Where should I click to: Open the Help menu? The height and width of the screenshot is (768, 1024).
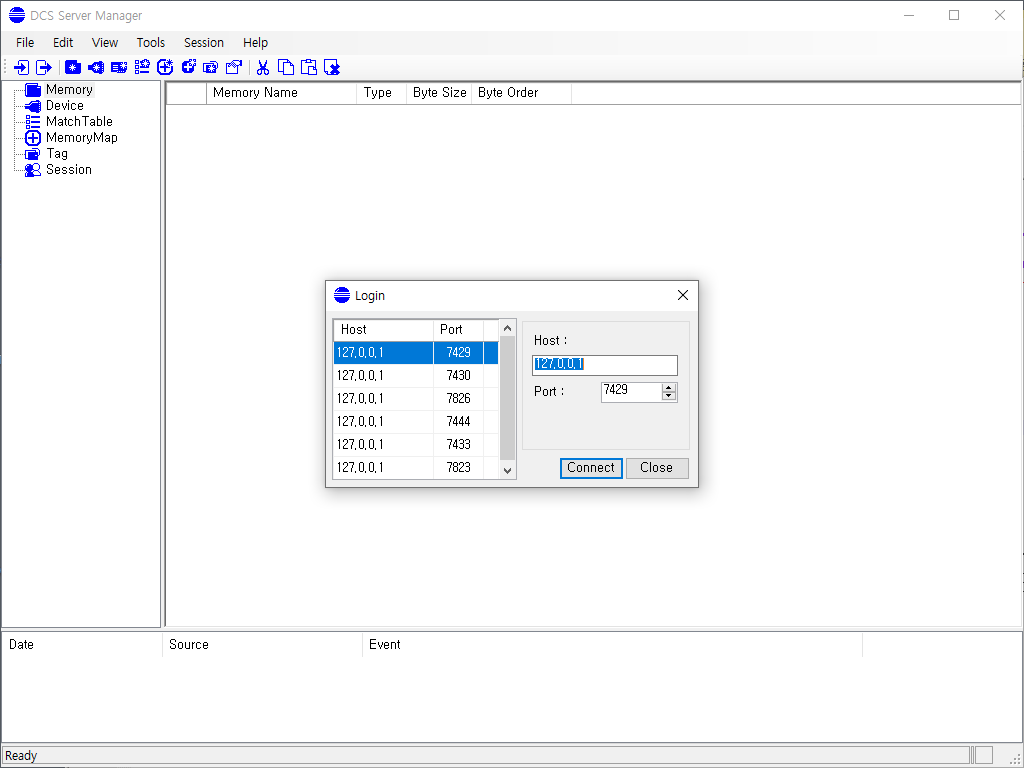coord(255,42)
